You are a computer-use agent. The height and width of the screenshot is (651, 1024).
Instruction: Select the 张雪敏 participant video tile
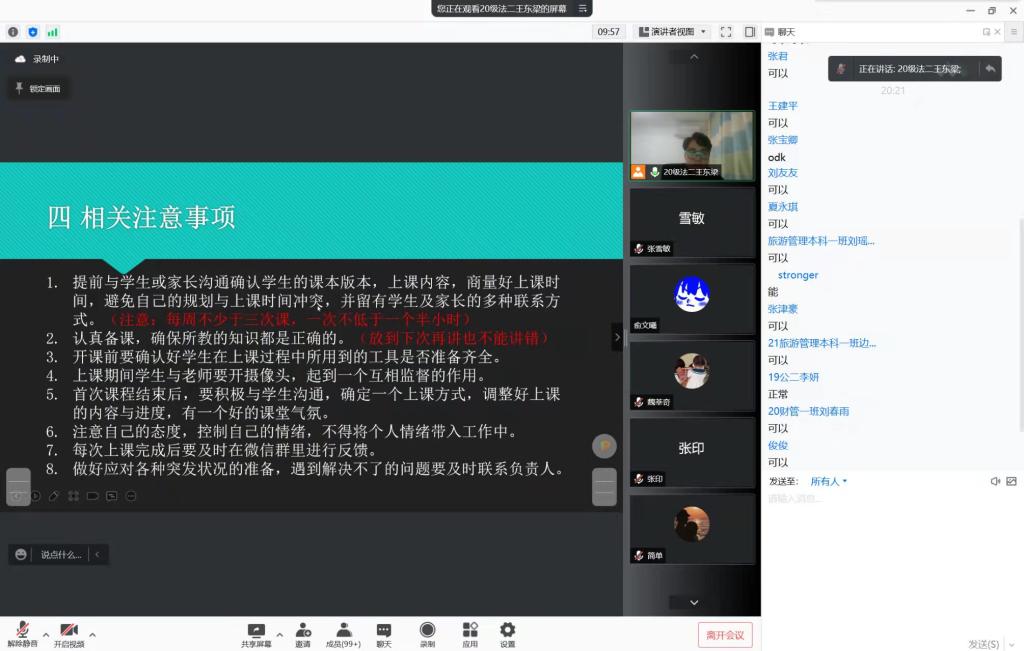[x=691, y=222]
